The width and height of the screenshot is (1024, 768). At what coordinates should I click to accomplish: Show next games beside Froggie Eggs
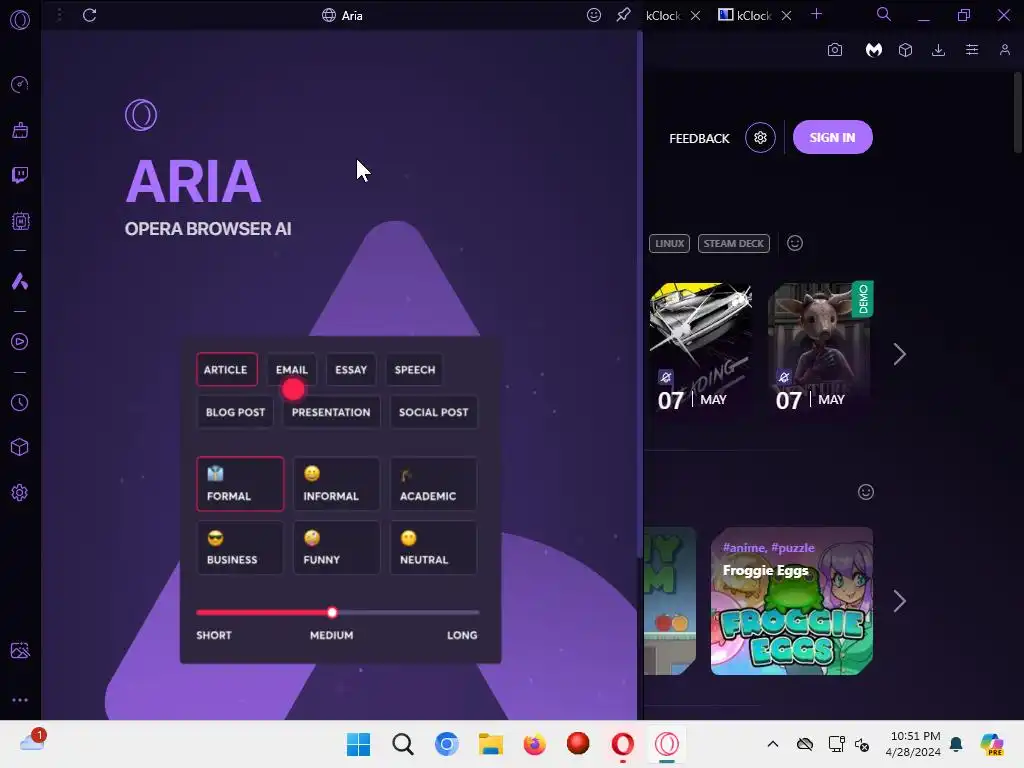[x=899, y=601]
